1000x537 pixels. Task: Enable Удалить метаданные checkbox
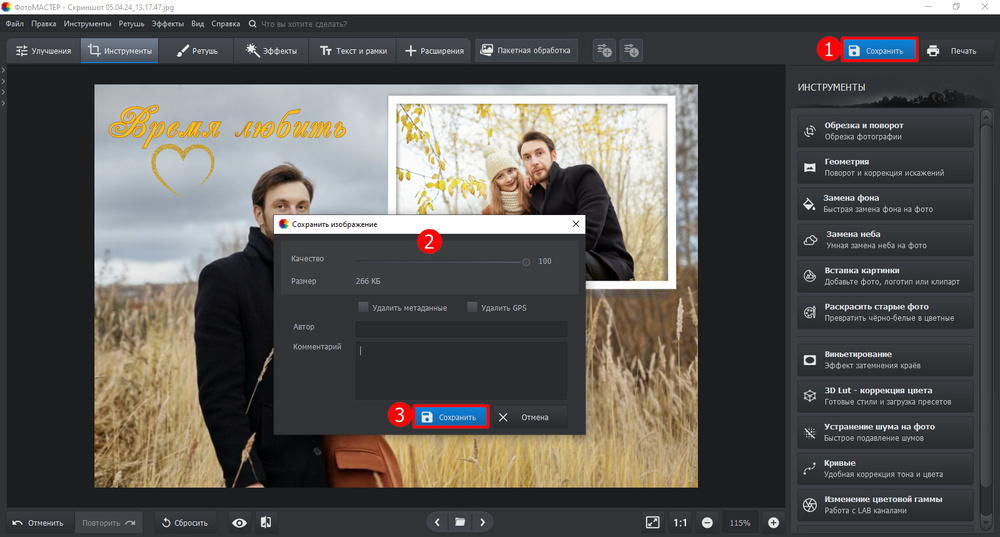click(x=364, y=308)
